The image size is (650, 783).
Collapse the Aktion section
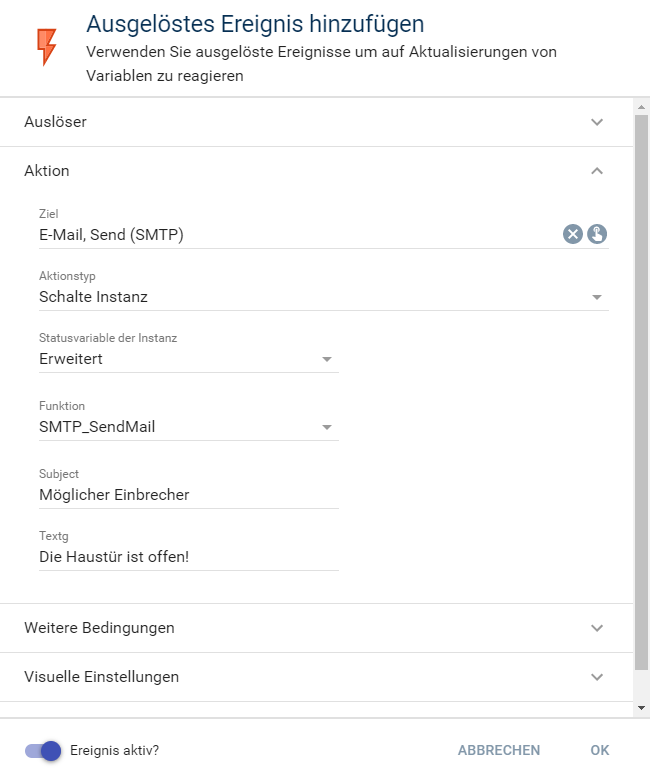[597, 171]
